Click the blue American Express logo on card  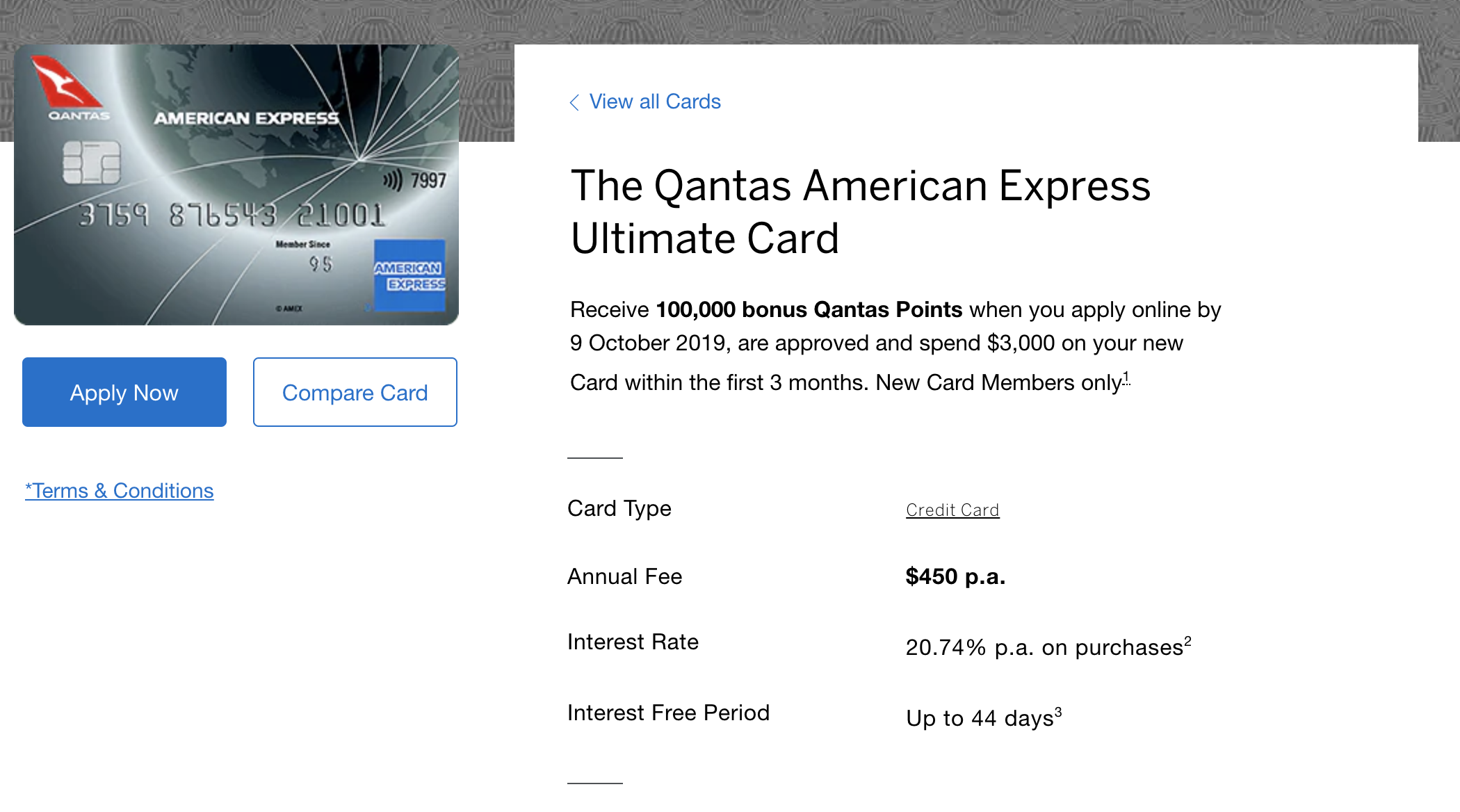[x=409, y=276]
